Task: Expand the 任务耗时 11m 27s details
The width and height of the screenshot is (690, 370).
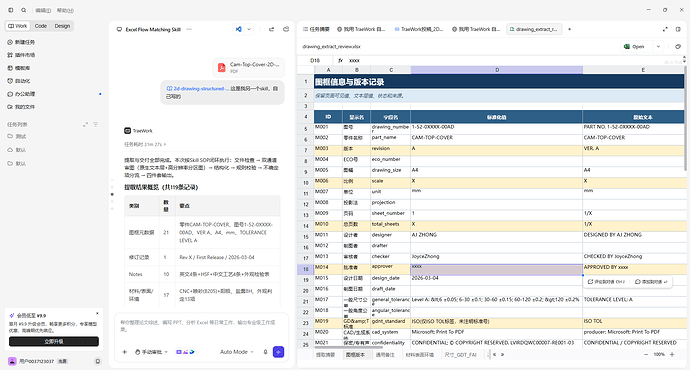Action: click(x=145, y=144)
